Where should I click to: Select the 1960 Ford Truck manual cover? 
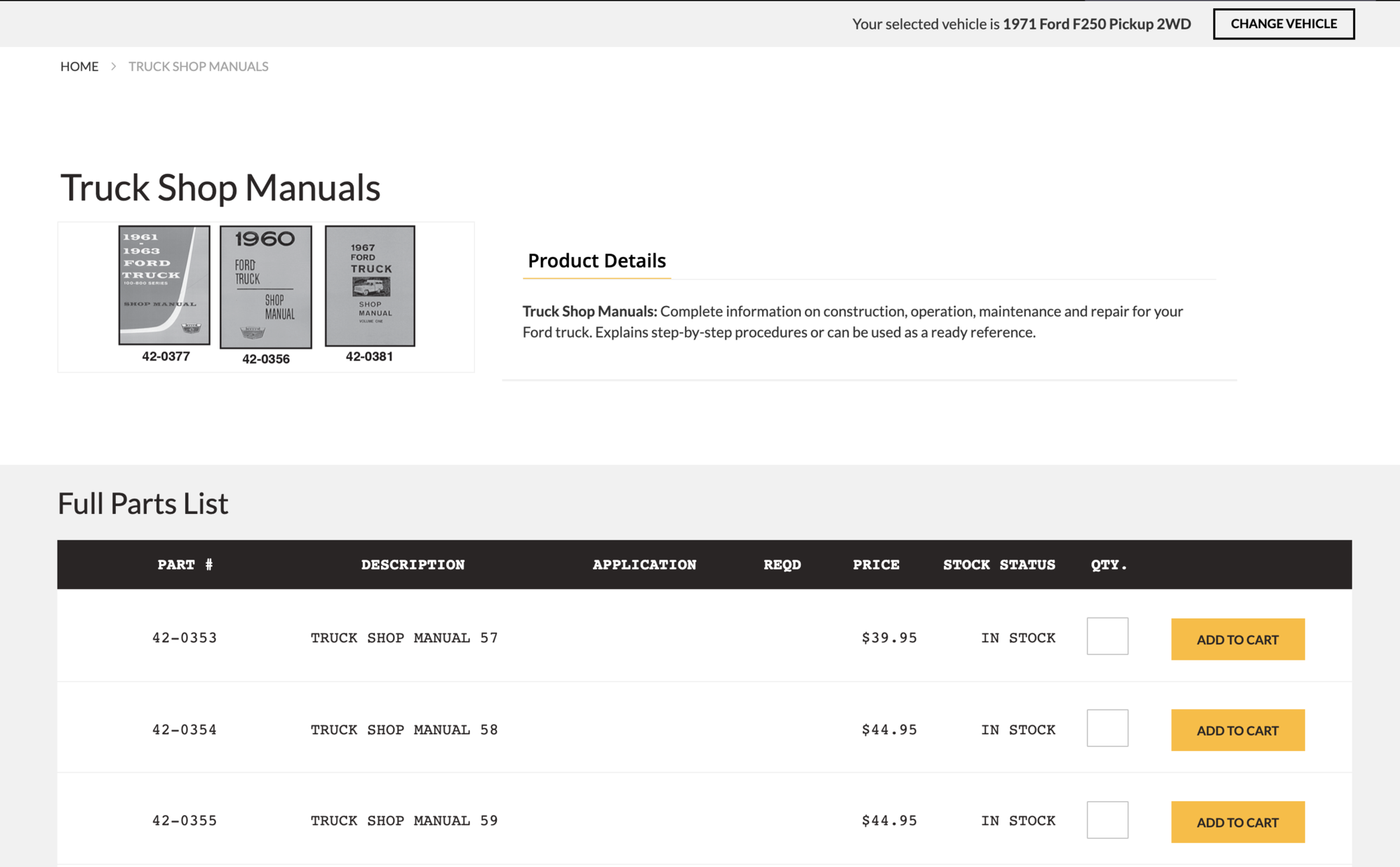click(x=265, y=286)
